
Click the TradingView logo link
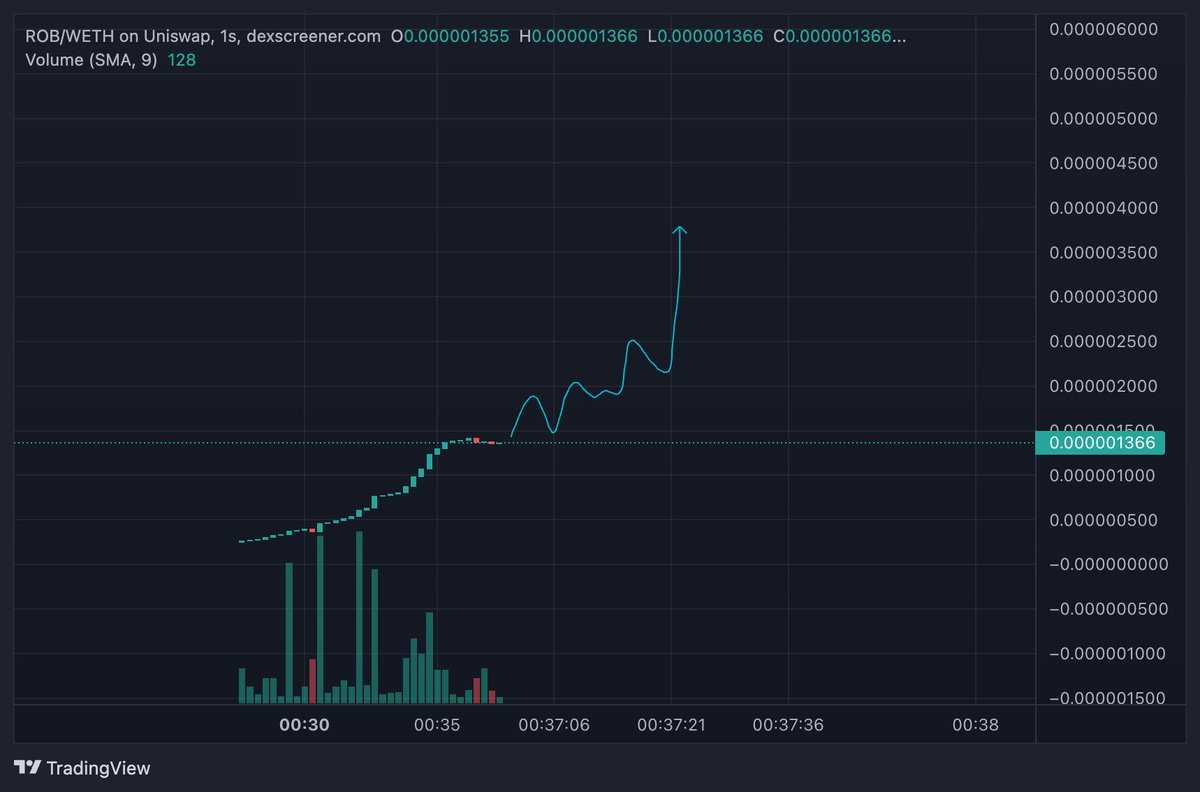click(x=82, y=768)
